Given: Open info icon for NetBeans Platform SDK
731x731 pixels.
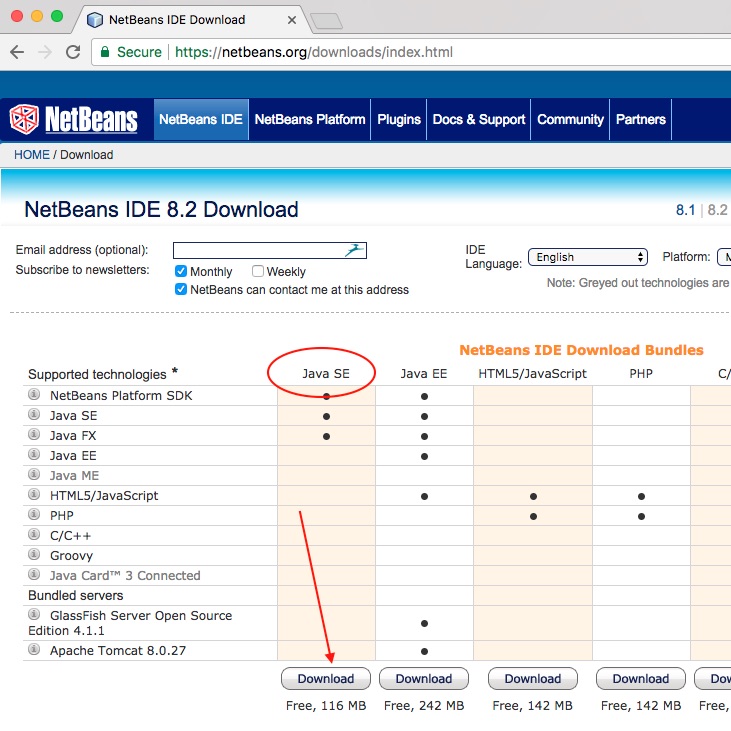Looking at the screenshot, I should coord(34,394).
